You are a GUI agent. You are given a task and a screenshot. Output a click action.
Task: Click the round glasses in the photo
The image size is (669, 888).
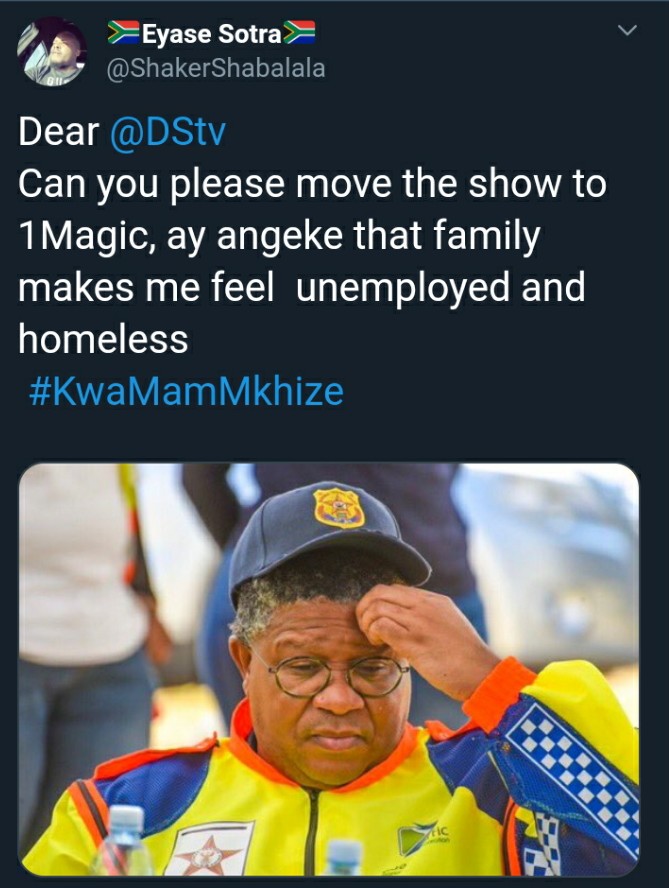[338, 676]
